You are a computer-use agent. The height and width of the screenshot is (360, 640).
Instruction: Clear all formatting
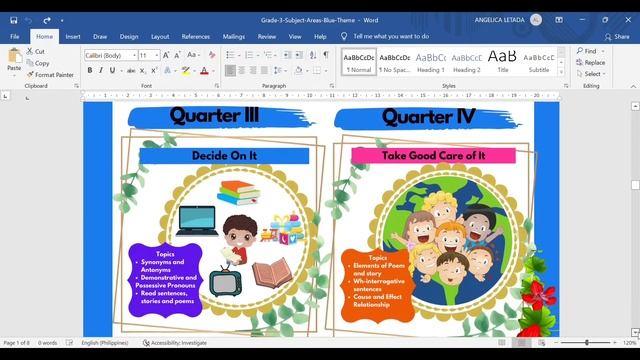point(212,55)
